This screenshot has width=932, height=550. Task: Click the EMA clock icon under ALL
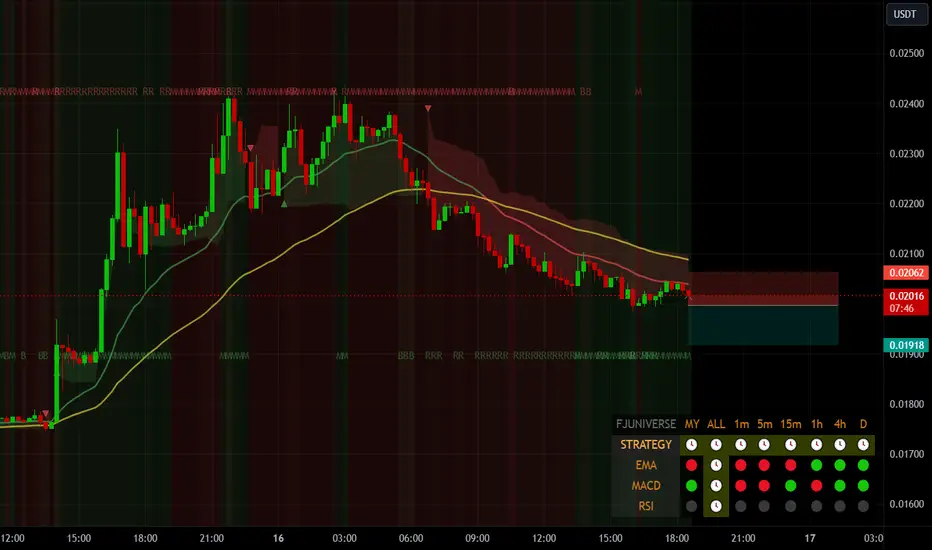coord(716,465)
